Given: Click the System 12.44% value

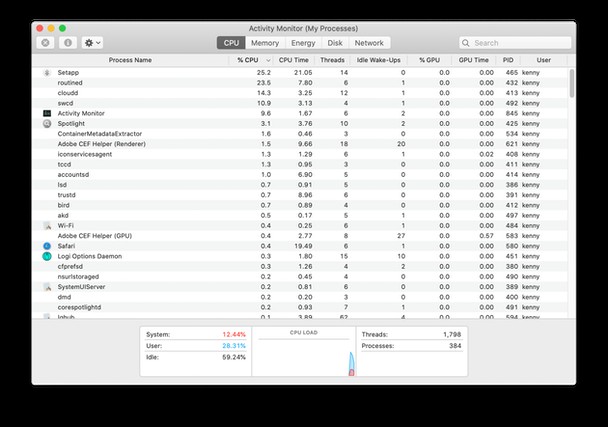Looking at the screenshot, I should tap(234, 334).
